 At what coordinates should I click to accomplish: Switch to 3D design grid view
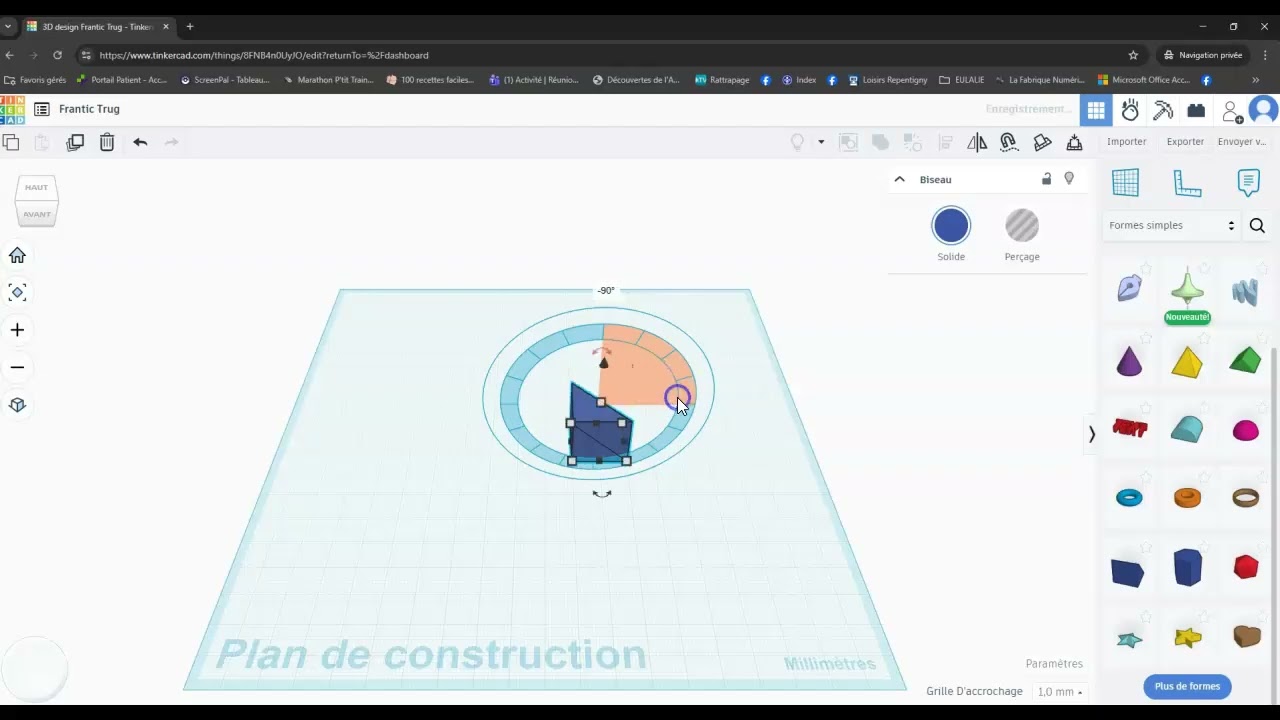tap(1096, 110)
